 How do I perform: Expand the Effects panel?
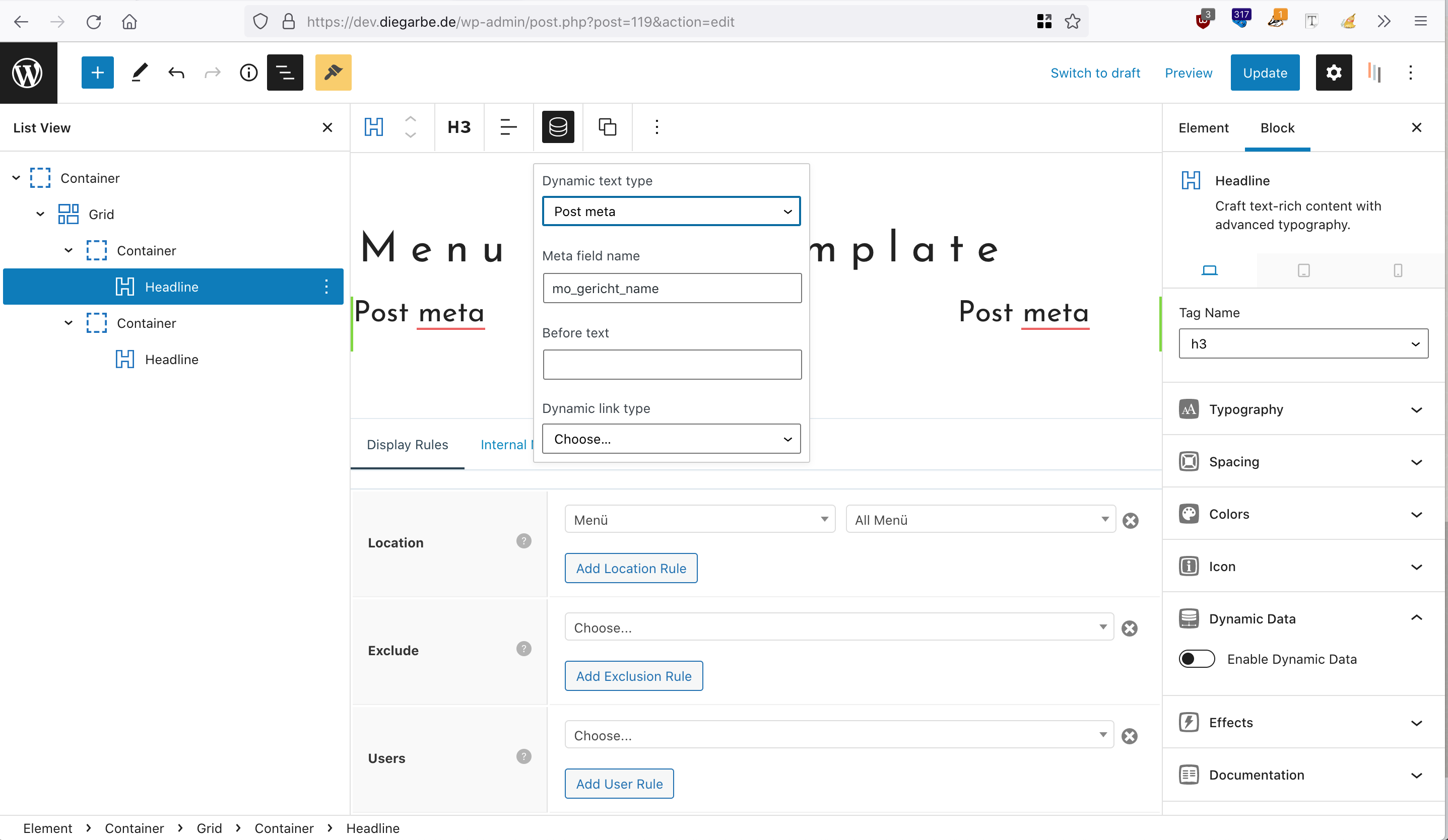(x=1303, y=722)
